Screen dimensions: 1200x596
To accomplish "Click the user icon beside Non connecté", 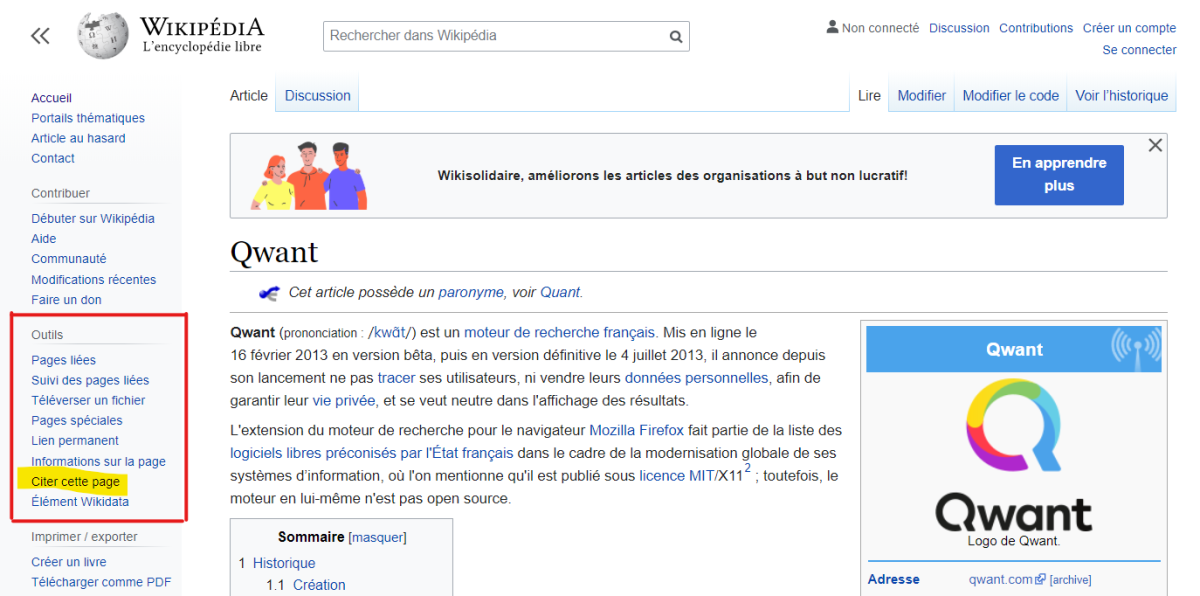I will pyautogui.click(x=832, y=27).
